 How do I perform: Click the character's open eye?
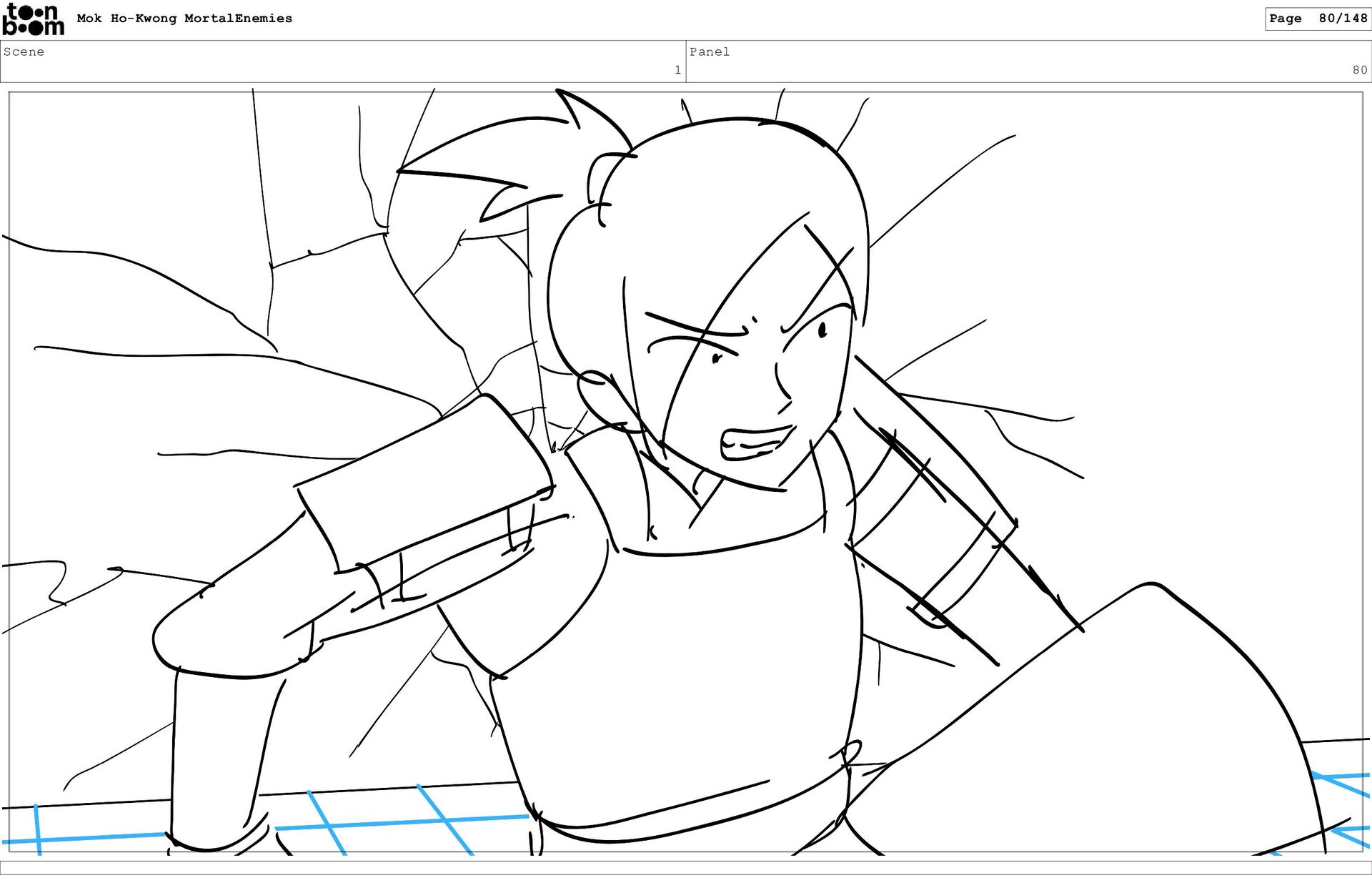tap(822, 330)
